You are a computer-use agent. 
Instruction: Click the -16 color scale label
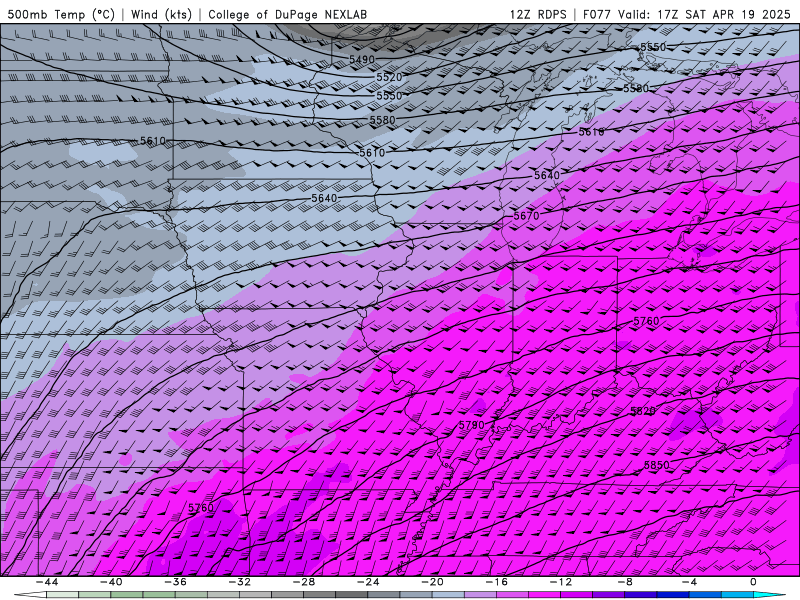[496, 582]
